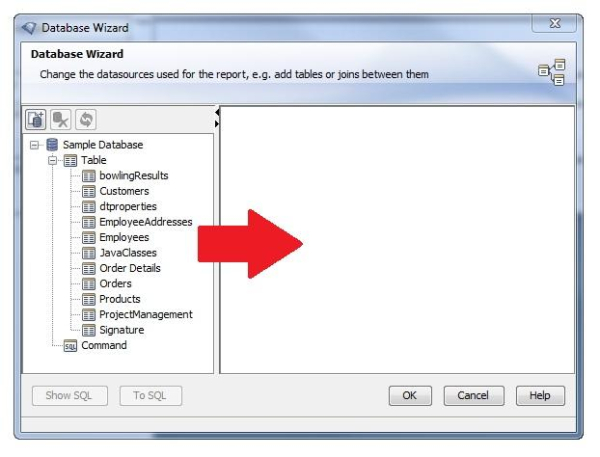The image size is (600, 457).
Task: Select the Customers table
Action: click(123, 191)
